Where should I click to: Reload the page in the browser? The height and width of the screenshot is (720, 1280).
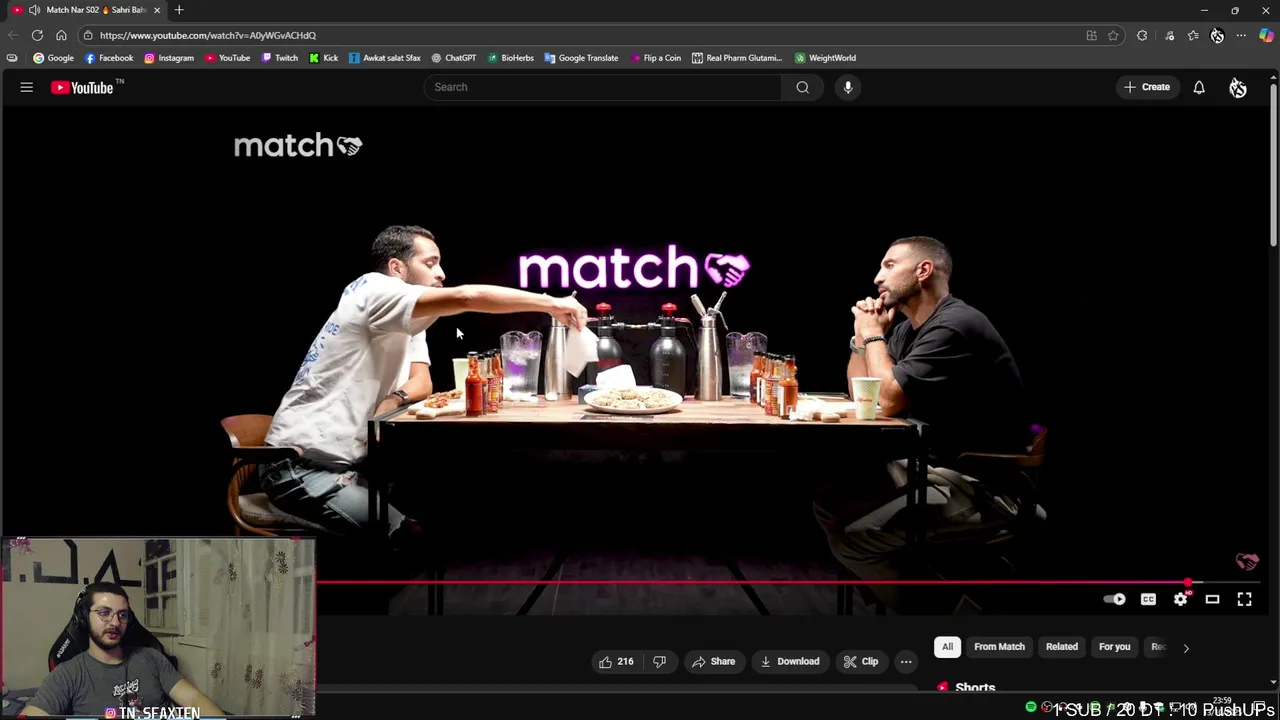(x=37, y=35)
